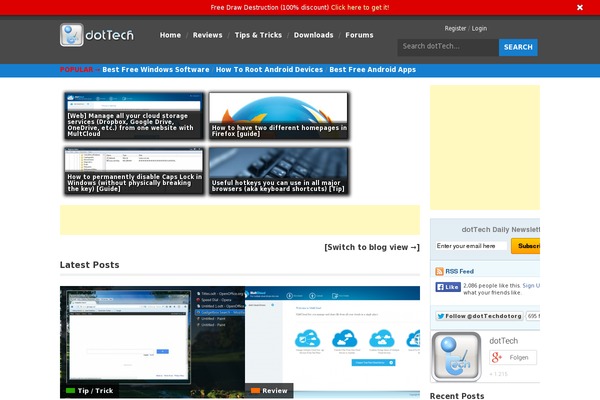Click the Login link
Screen dimensions: 600x400
[479, 28]
